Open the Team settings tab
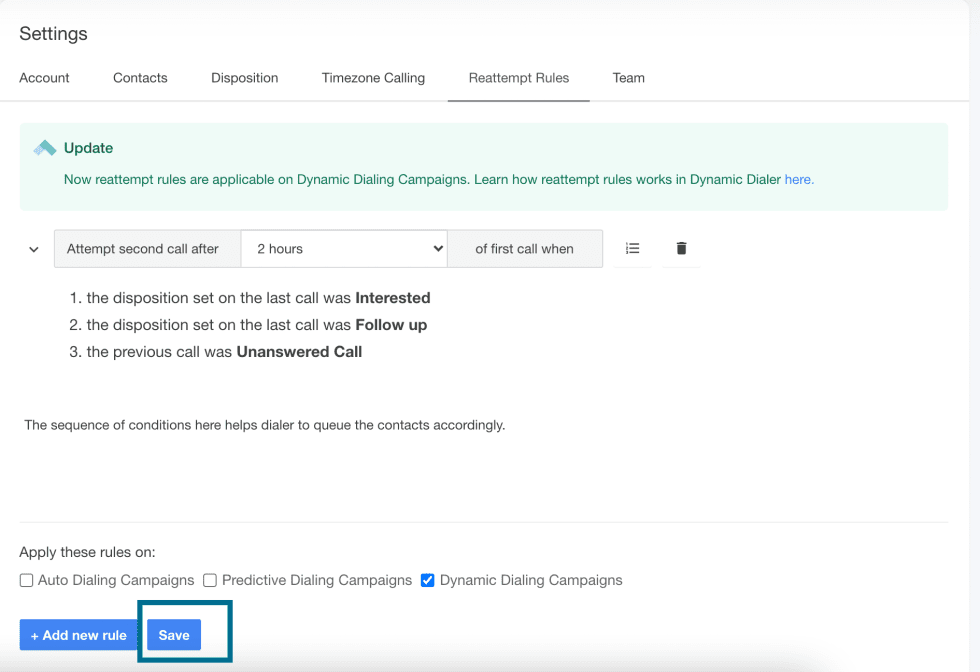Screen dimensions: 980x672 [628, 78]
